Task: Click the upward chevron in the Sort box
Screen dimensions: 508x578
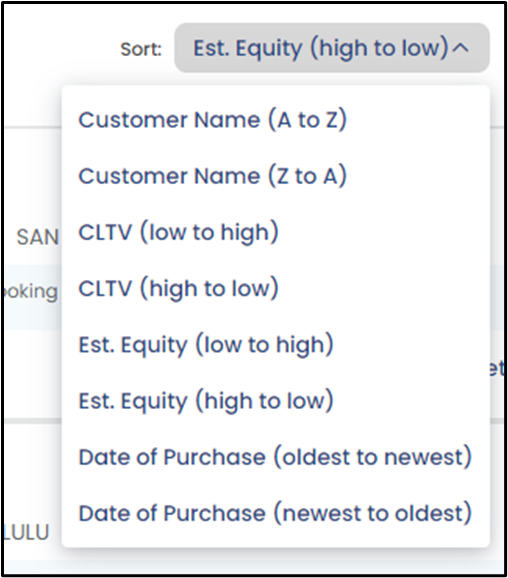Action: click(461, 48)
